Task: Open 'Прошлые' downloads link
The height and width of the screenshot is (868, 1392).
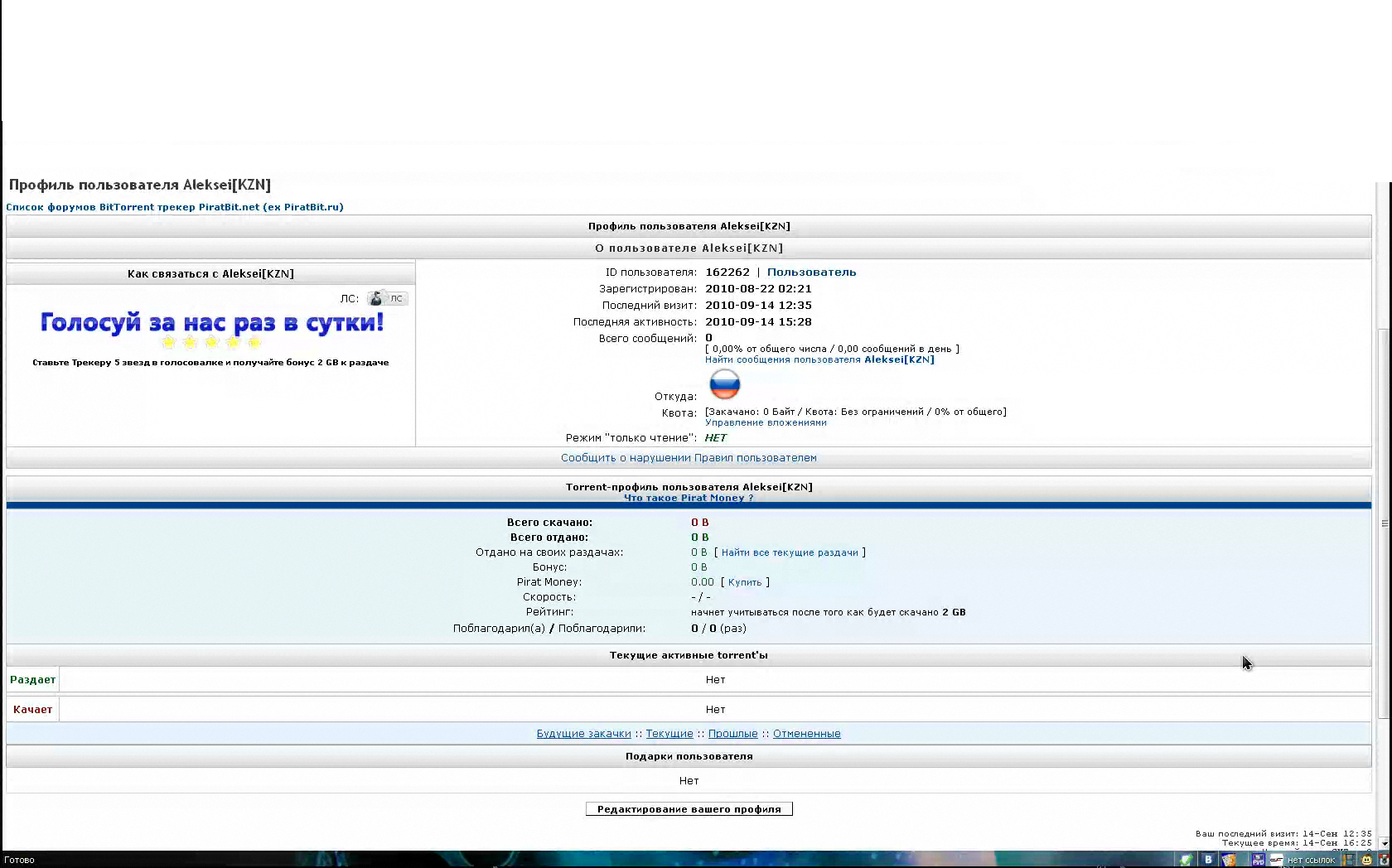Action: click(732, 734)
